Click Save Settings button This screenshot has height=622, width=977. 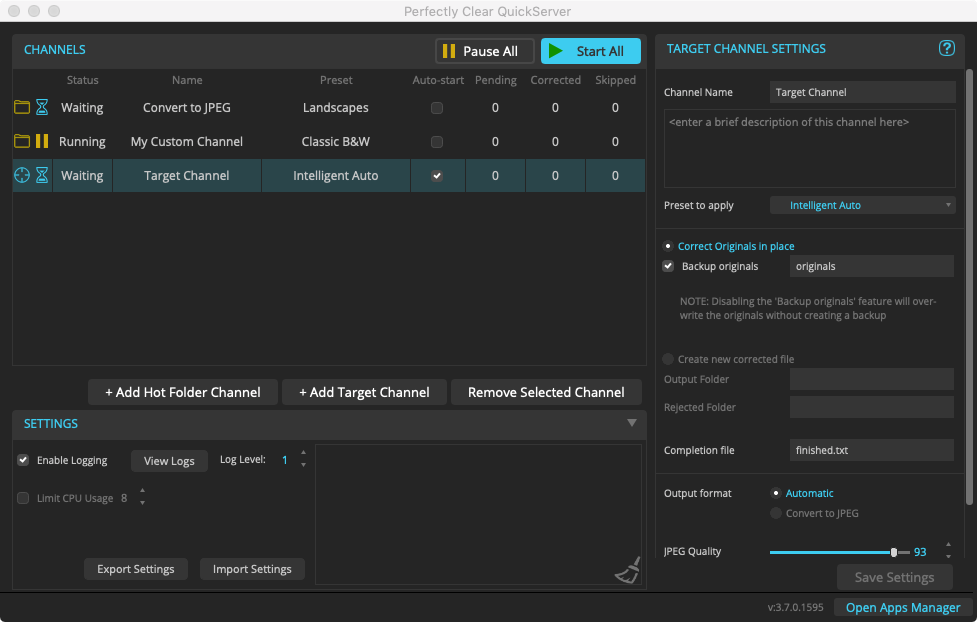tap(894, 577)
